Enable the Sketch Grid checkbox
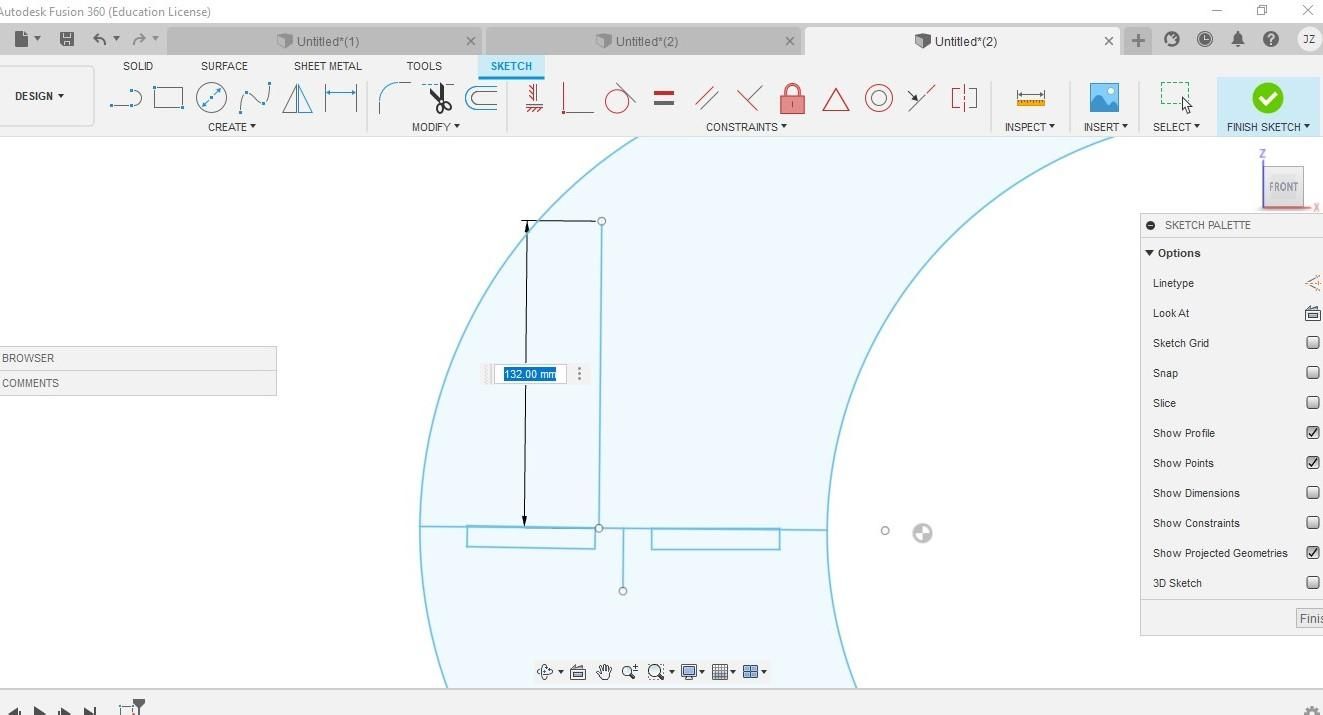 click(1313, 343)
